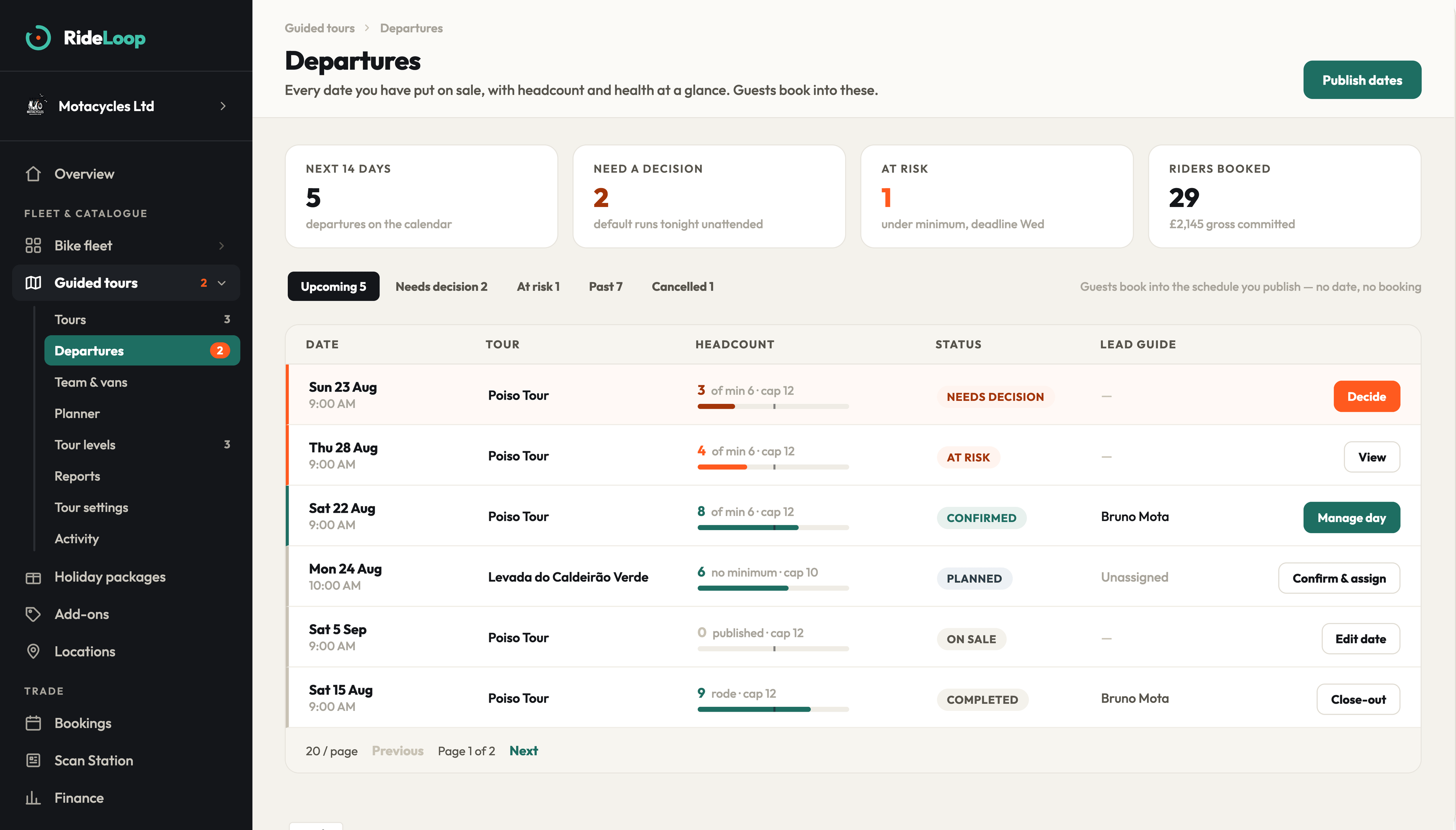Click the Scan Station icon
Image resolution: width=1456 pixels, height=830 pixels.
tap(33, 761)
